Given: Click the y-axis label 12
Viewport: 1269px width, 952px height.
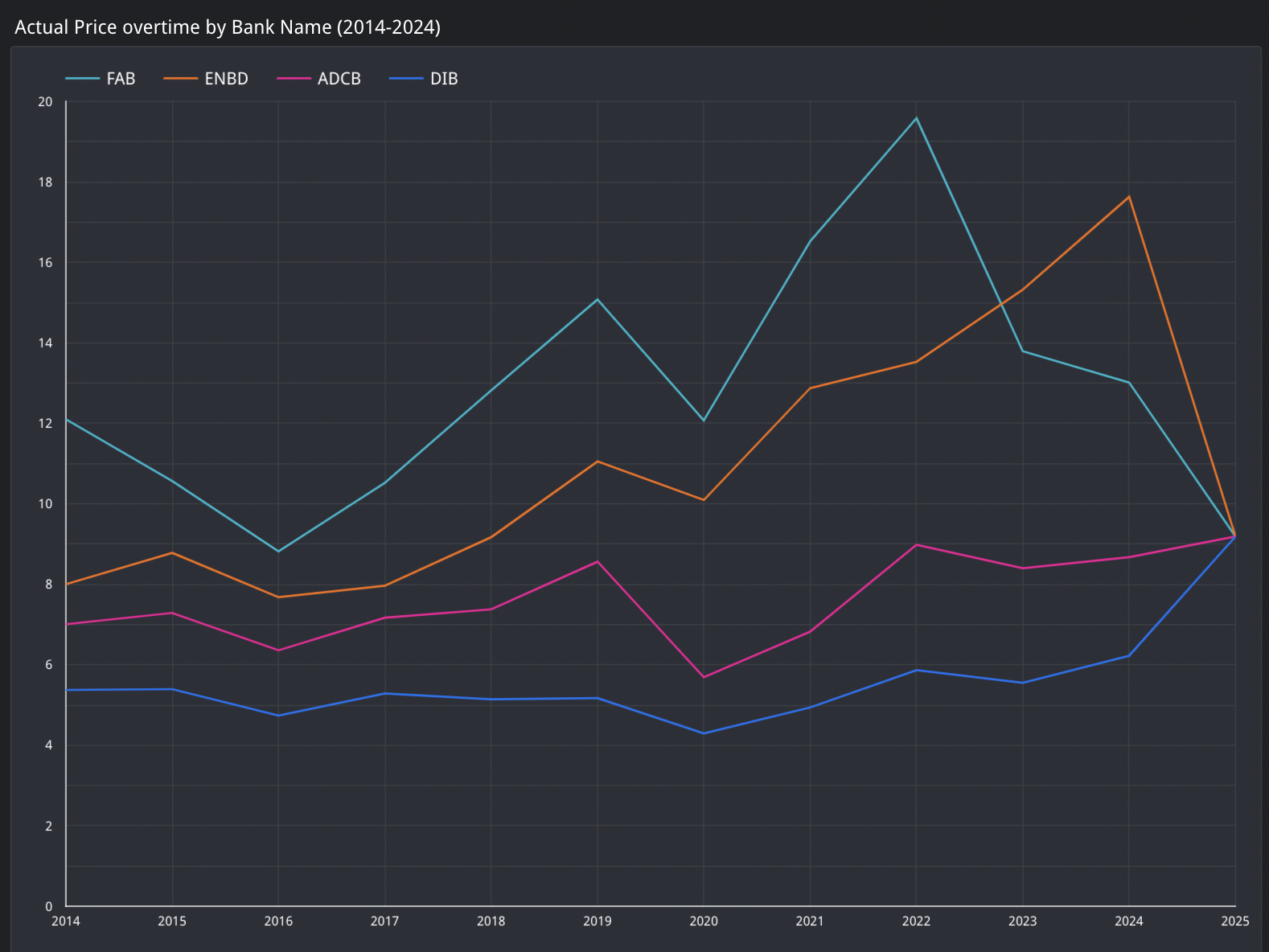Looking at the screenshot, I should (45, 424).
